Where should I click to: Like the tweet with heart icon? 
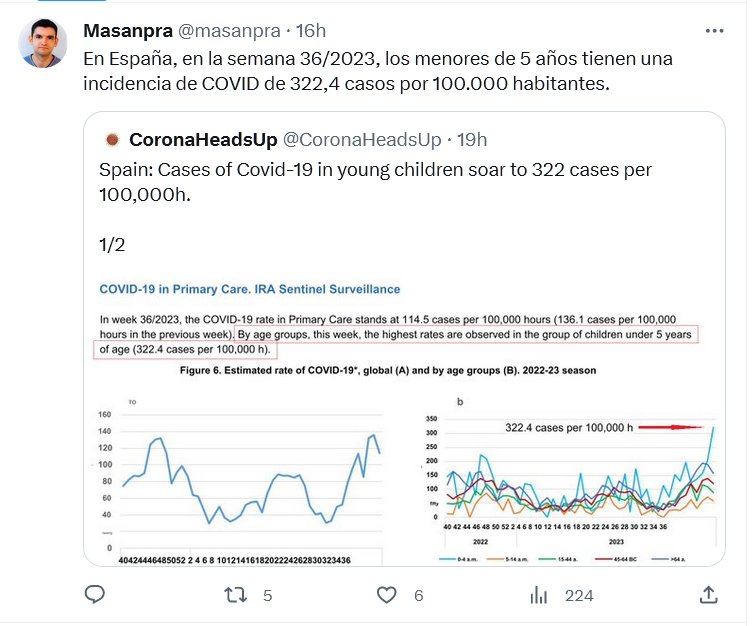388,595
